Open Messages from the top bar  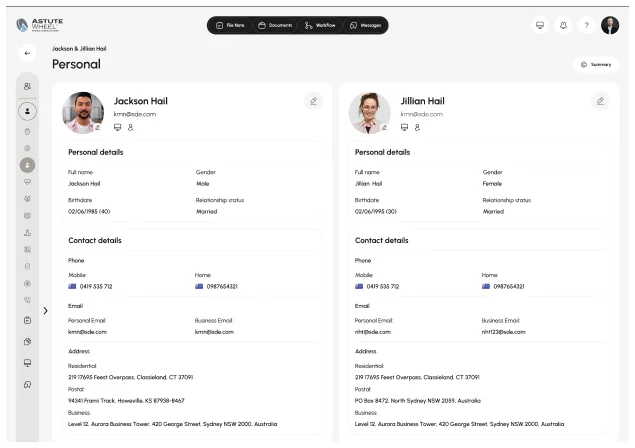(x=365, y=25)
